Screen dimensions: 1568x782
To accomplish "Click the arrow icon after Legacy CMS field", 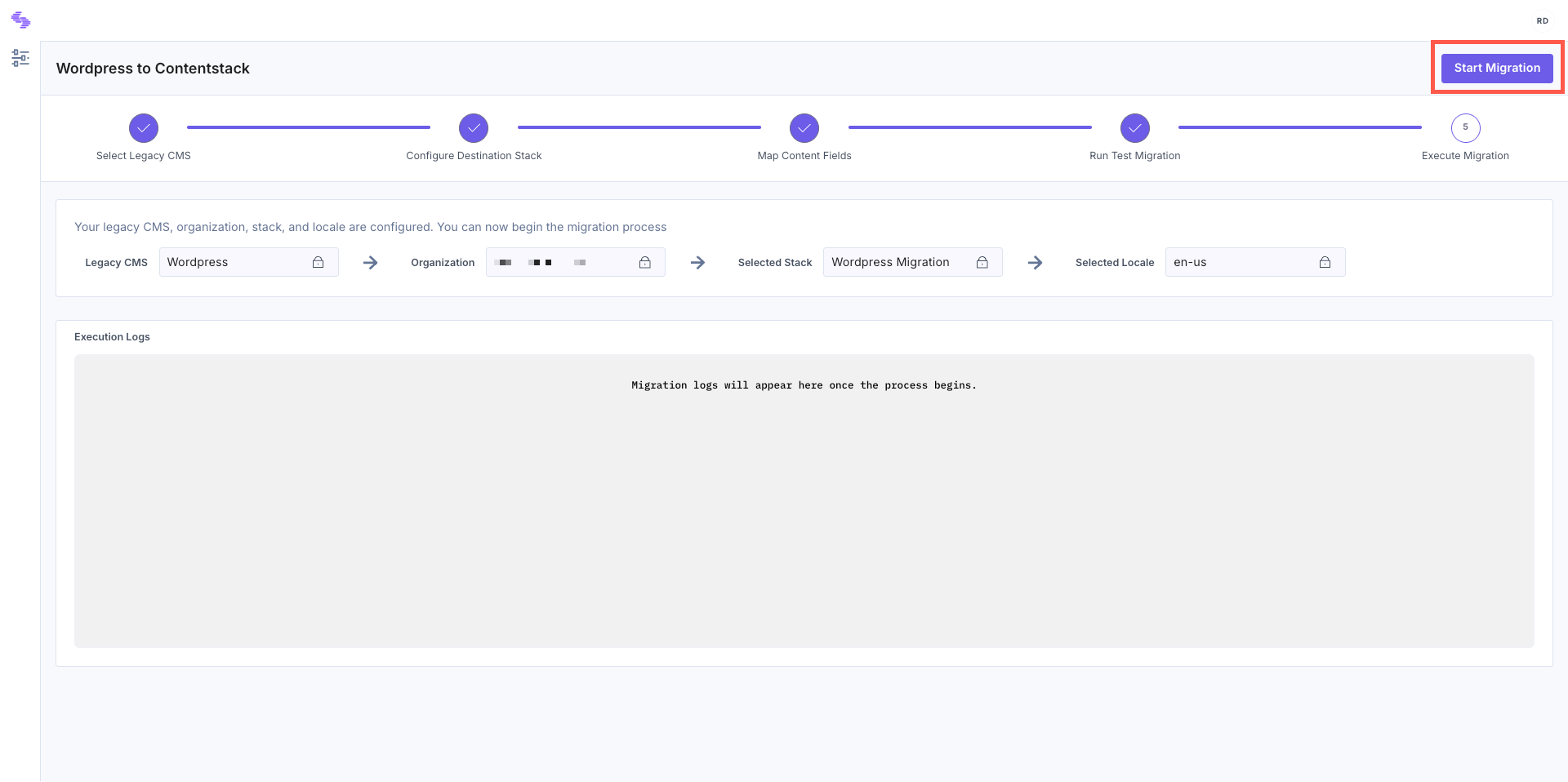I will coord(371,263).
